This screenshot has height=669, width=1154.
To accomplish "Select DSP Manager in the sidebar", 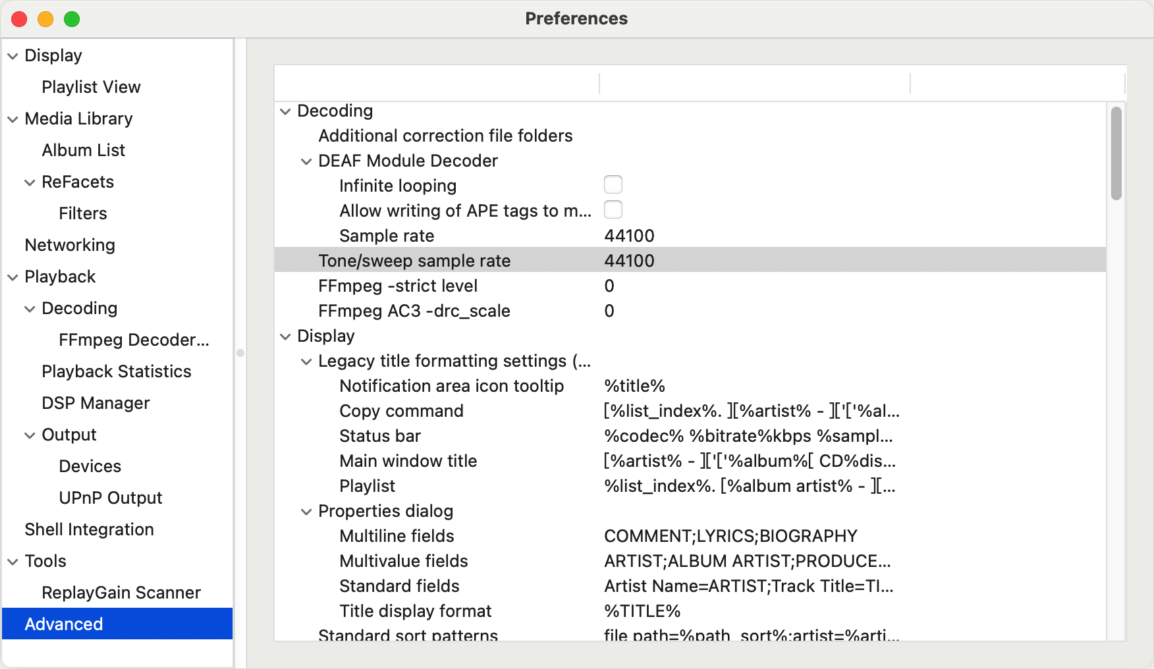I will pyautogui.click(x=96, y=403).
